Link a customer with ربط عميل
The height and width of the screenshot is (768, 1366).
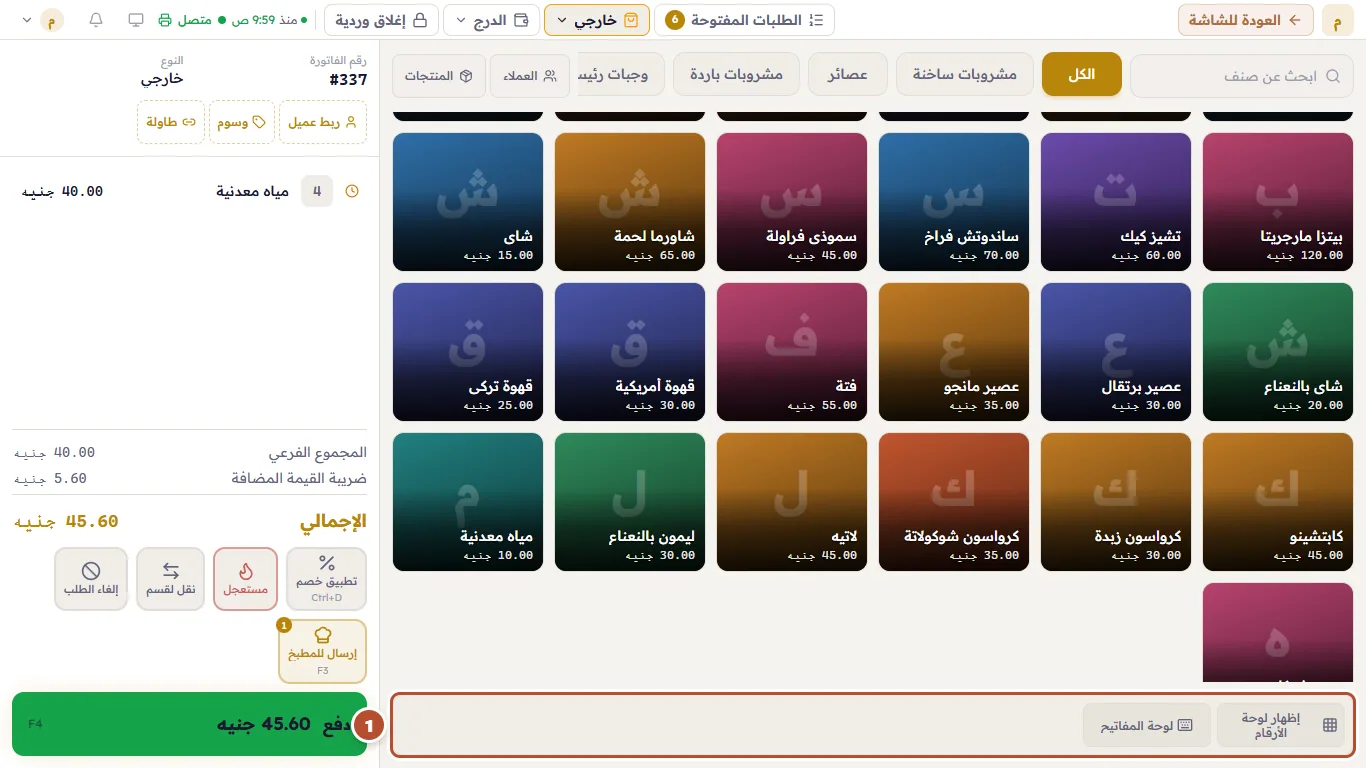(x=323, y=122)
